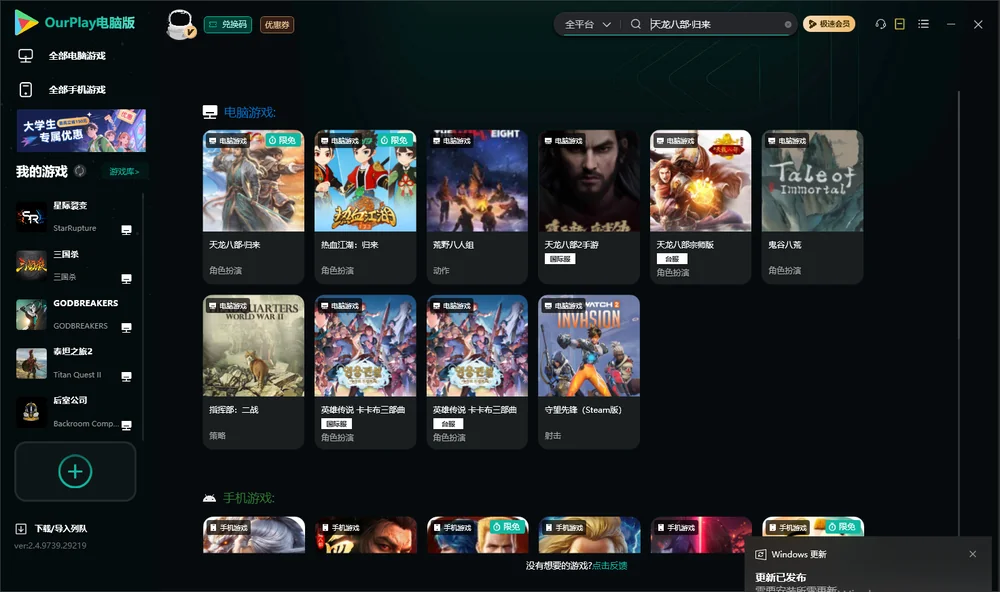Open the 热血江湖：归来 game card
This screenshot has width=1000, height=592.
(365, 207)
